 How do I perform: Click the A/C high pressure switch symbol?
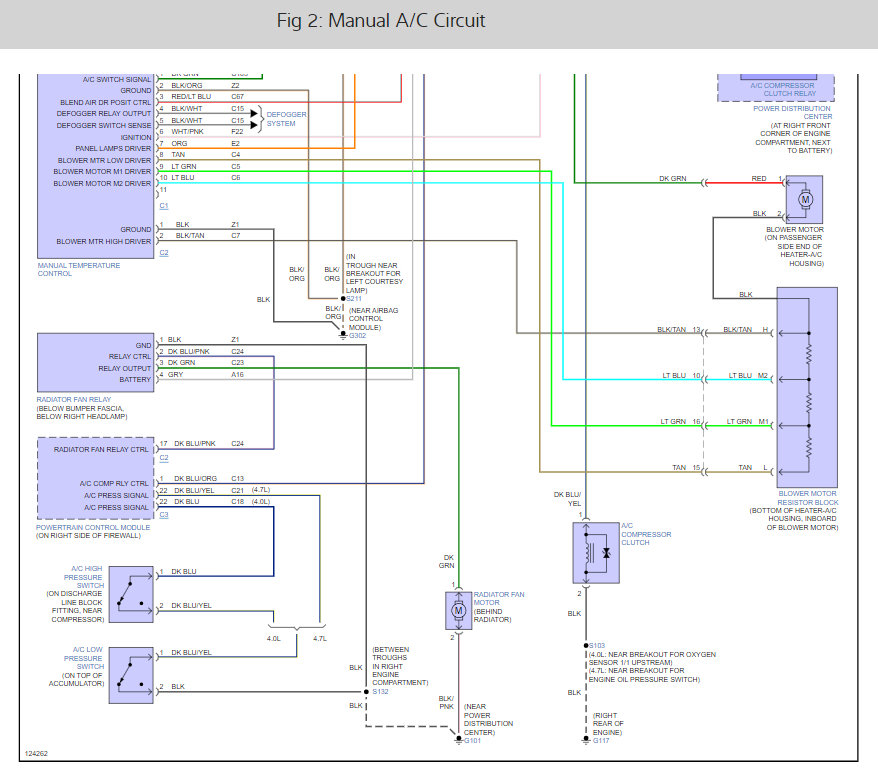(x=131, y=594)
